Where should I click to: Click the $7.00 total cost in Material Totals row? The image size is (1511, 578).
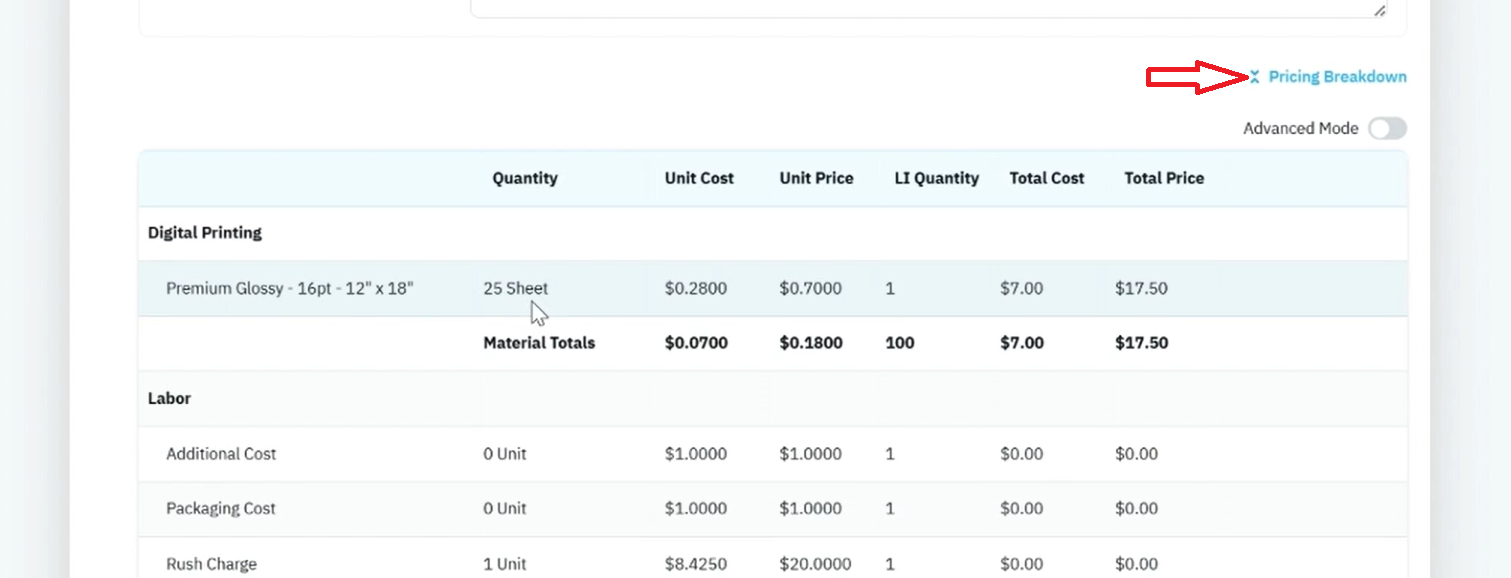point(1022,343)
